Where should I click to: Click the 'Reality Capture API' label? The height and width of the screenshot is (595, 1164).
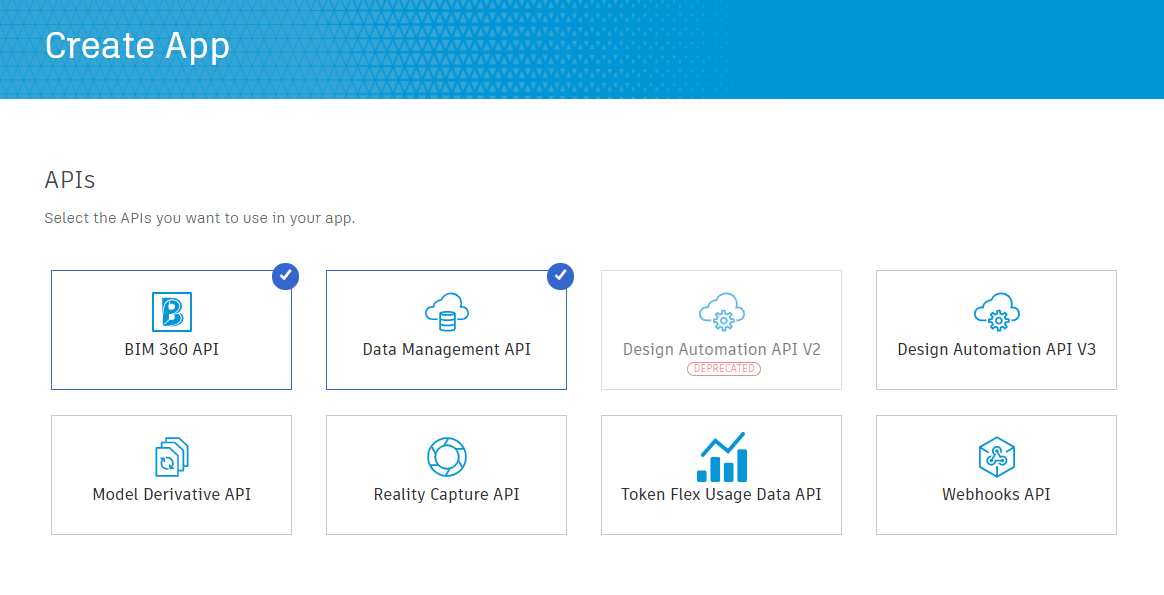click(x=446, y=495)
